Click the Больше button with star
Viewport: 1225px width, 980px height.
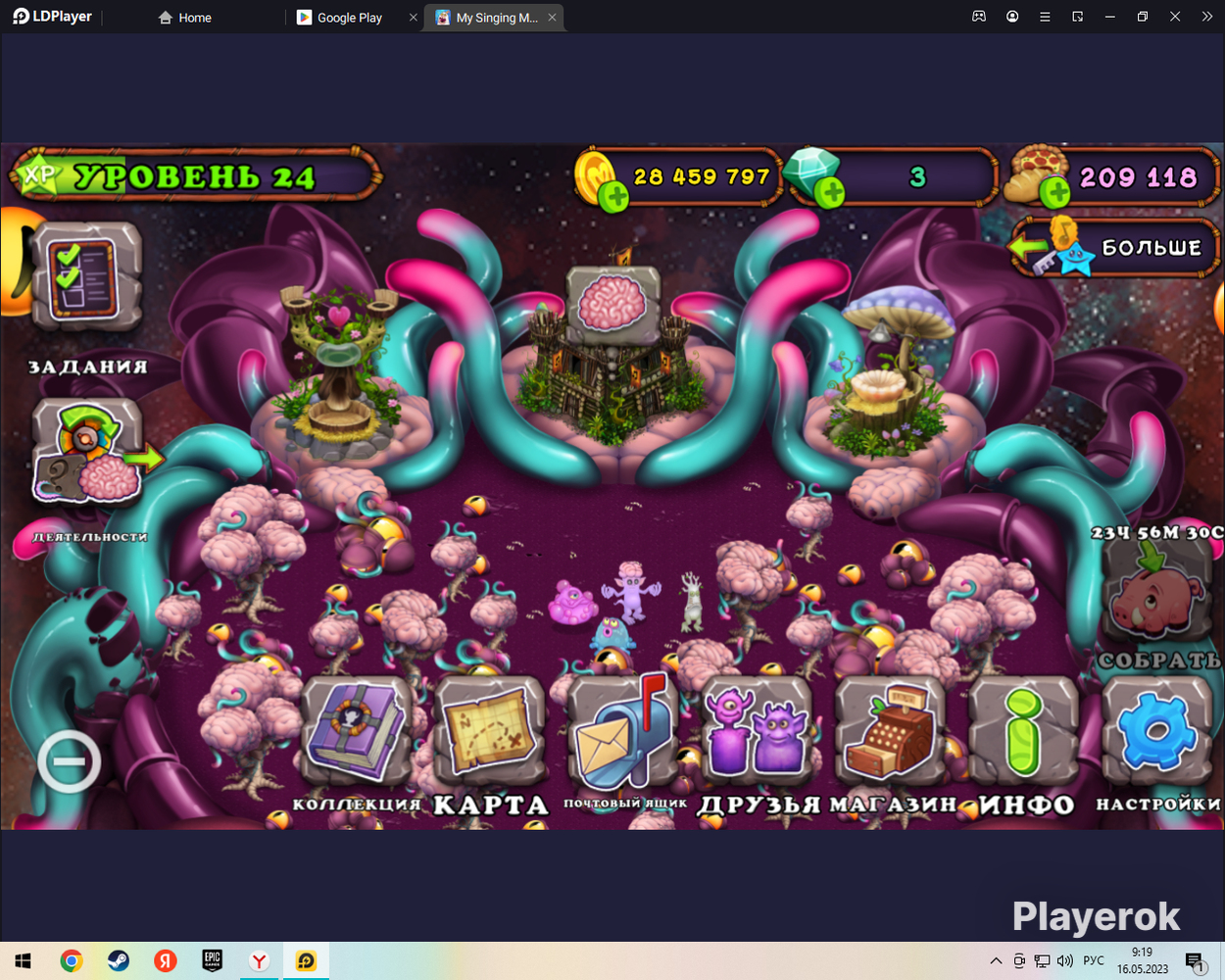1116,247
